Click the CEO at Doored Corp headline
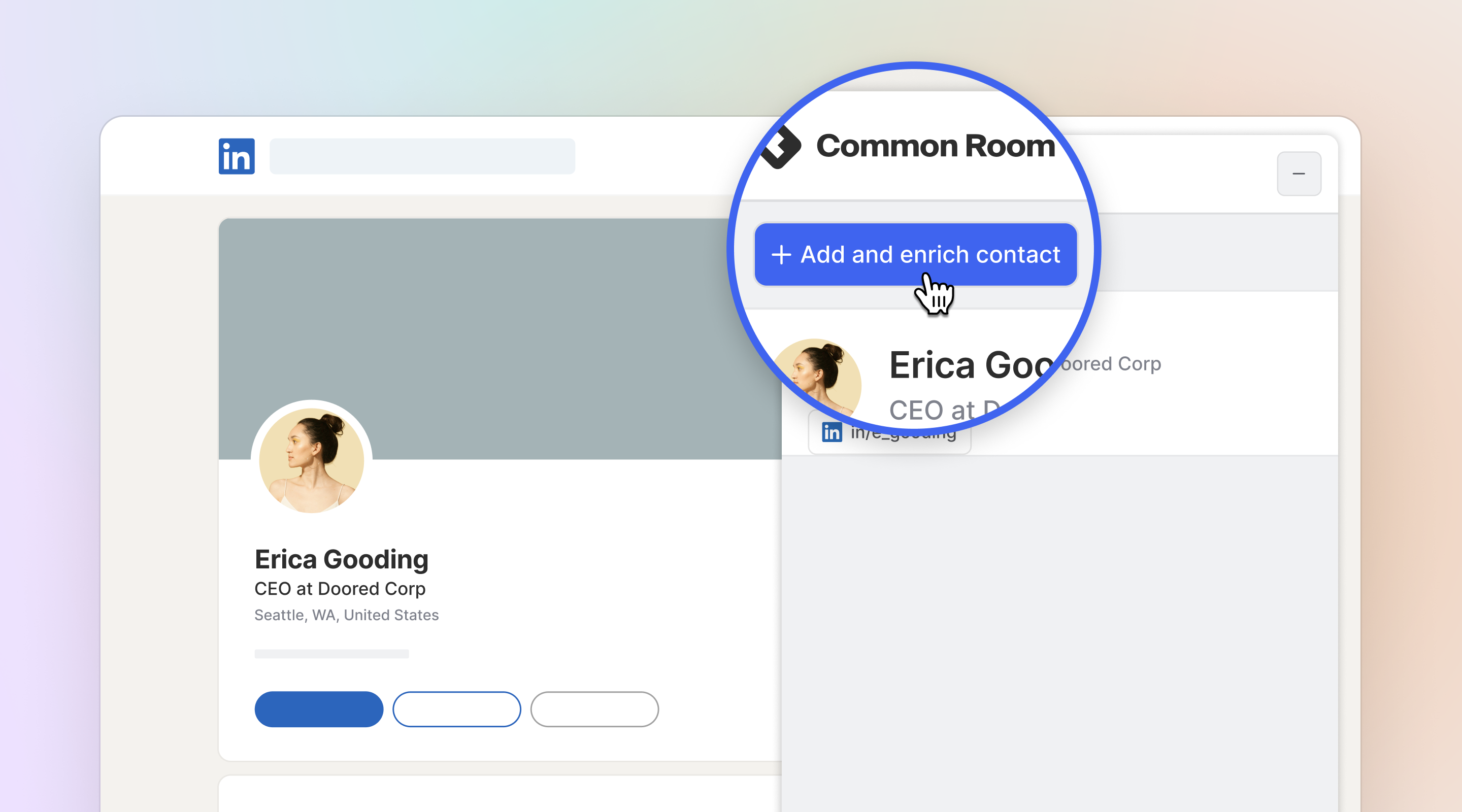 click(x=340, y=589)
